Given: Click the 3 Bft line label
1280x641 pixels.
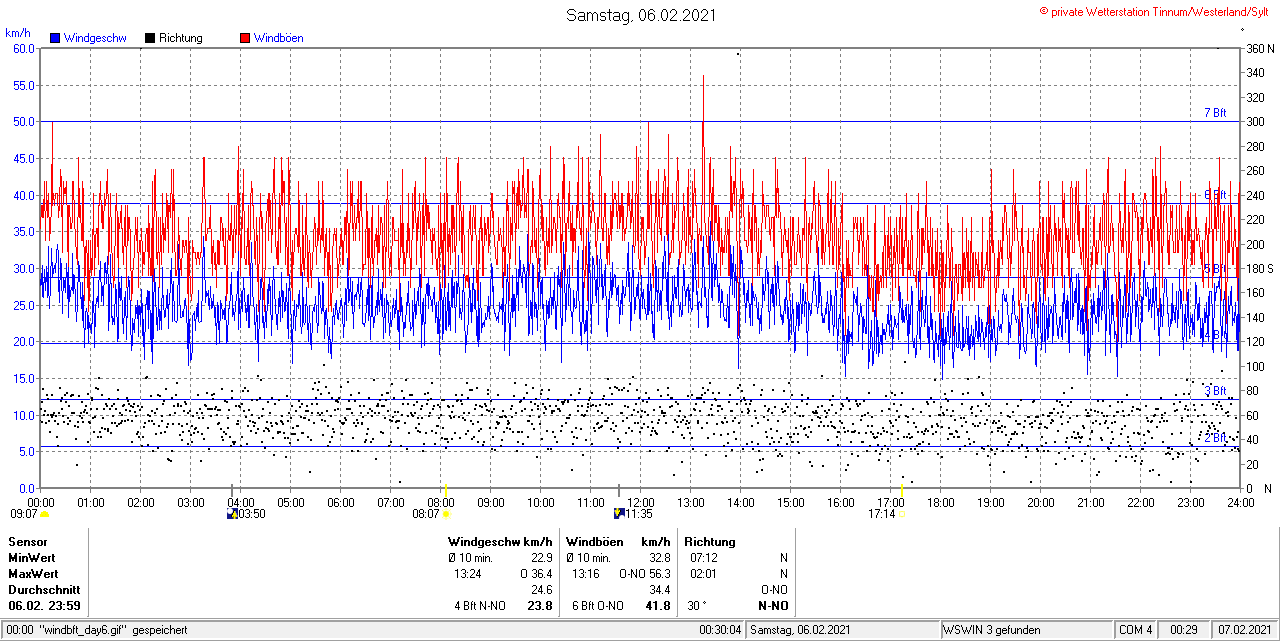Looking at the screenshot, I should click(1215, 391).
